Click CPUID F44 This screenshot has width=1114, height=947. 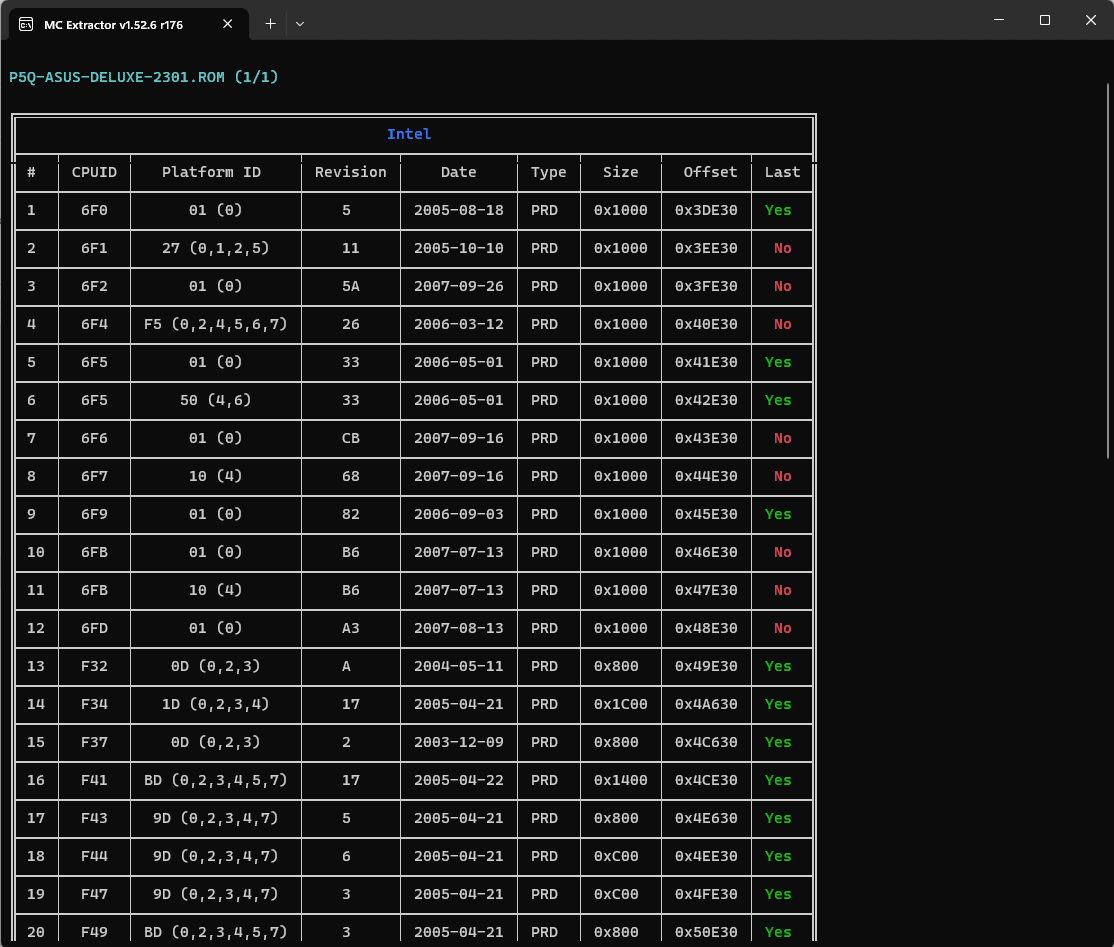pyautogui.click(x=94, y=856)
